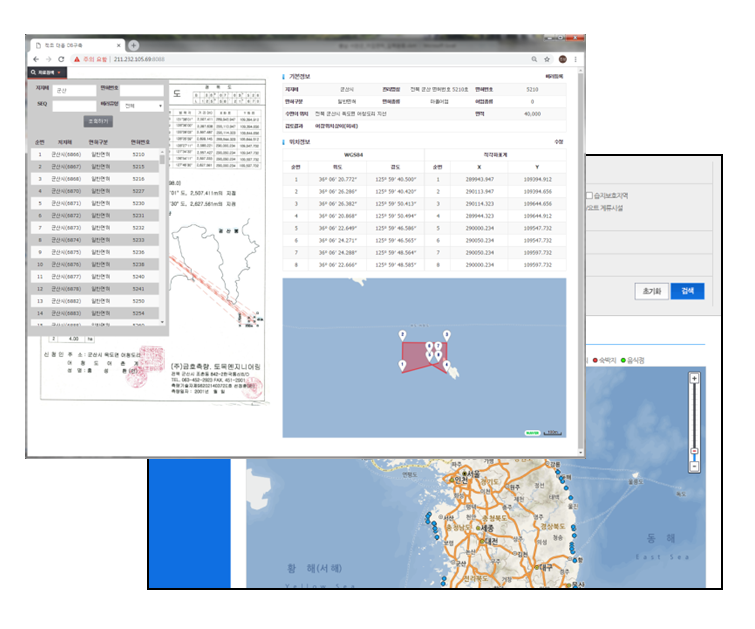Screen dimensions: 755x629
Task: Open the 전체 select dropdown in the search panel
Action: point(142,105)
